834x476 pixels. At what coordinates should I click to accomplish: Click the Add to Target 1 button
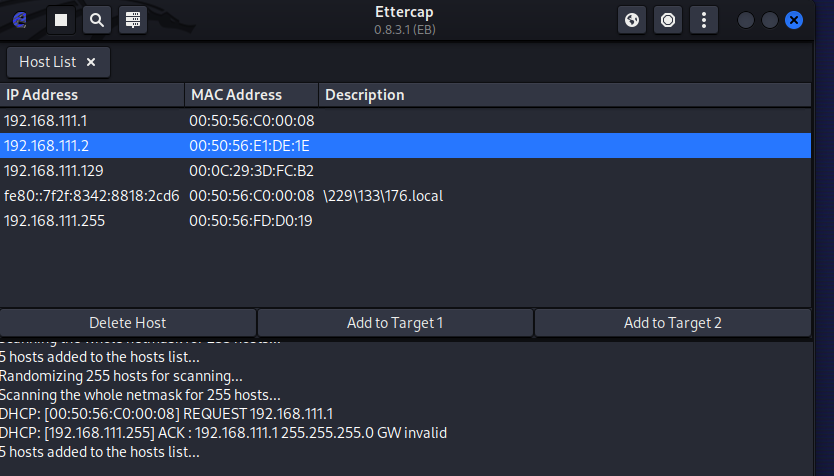tap(395, 323)
